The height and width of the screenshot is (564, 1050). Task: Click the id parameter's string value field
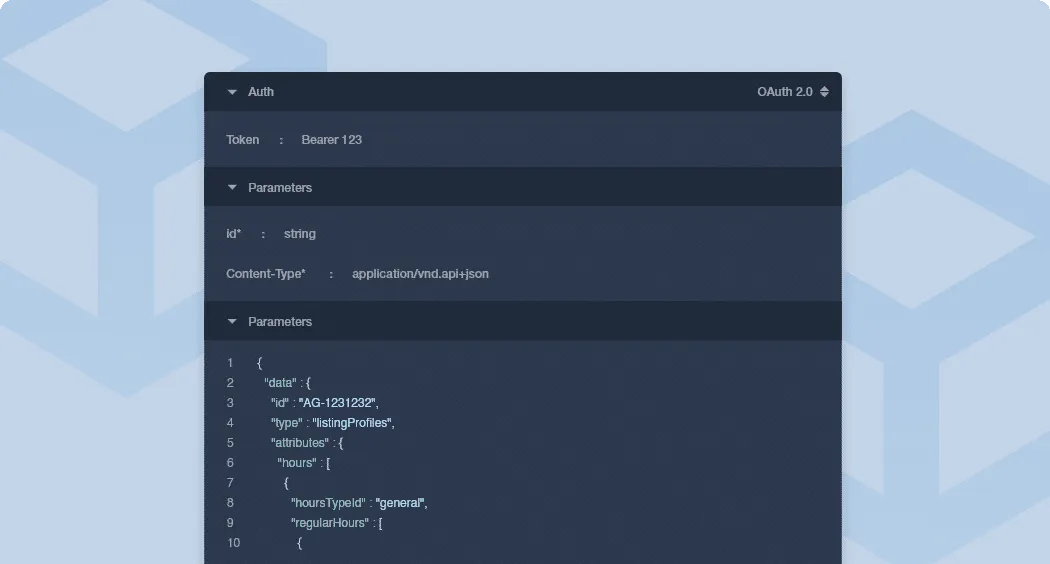coord(299,234)
